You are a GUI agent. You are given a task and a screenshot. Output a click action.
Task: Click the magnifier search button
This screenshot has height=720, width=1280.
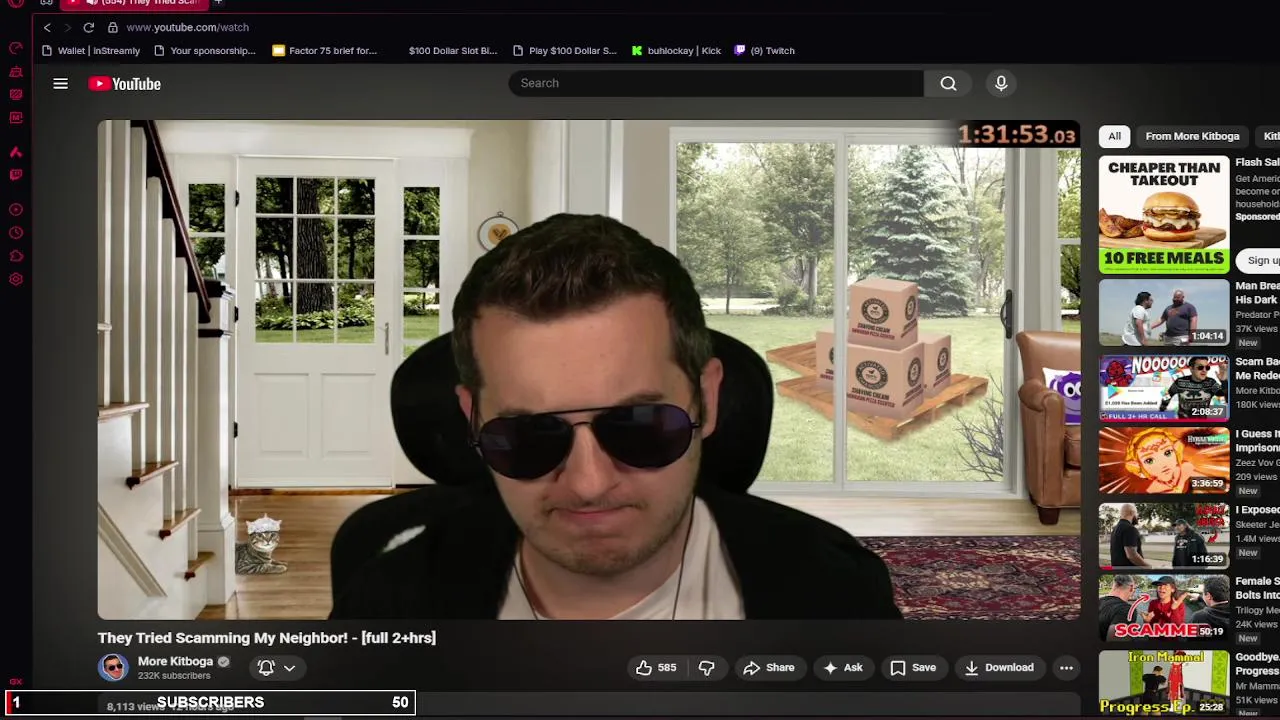tap(948, 84)
